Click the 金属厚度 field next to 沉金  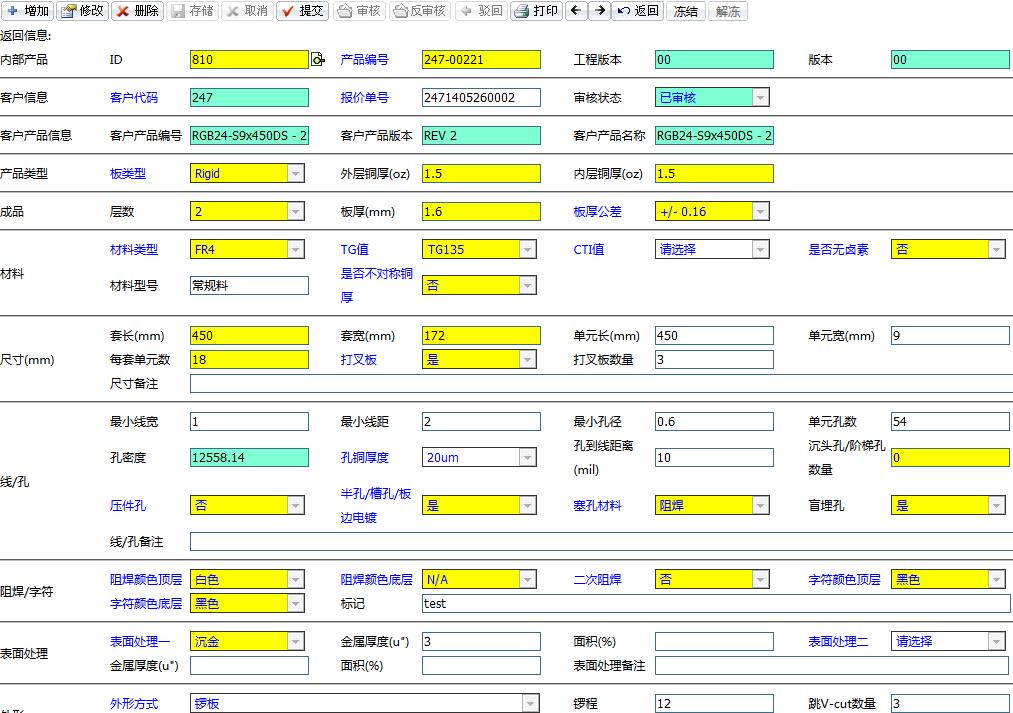click(x=481, y=641)
